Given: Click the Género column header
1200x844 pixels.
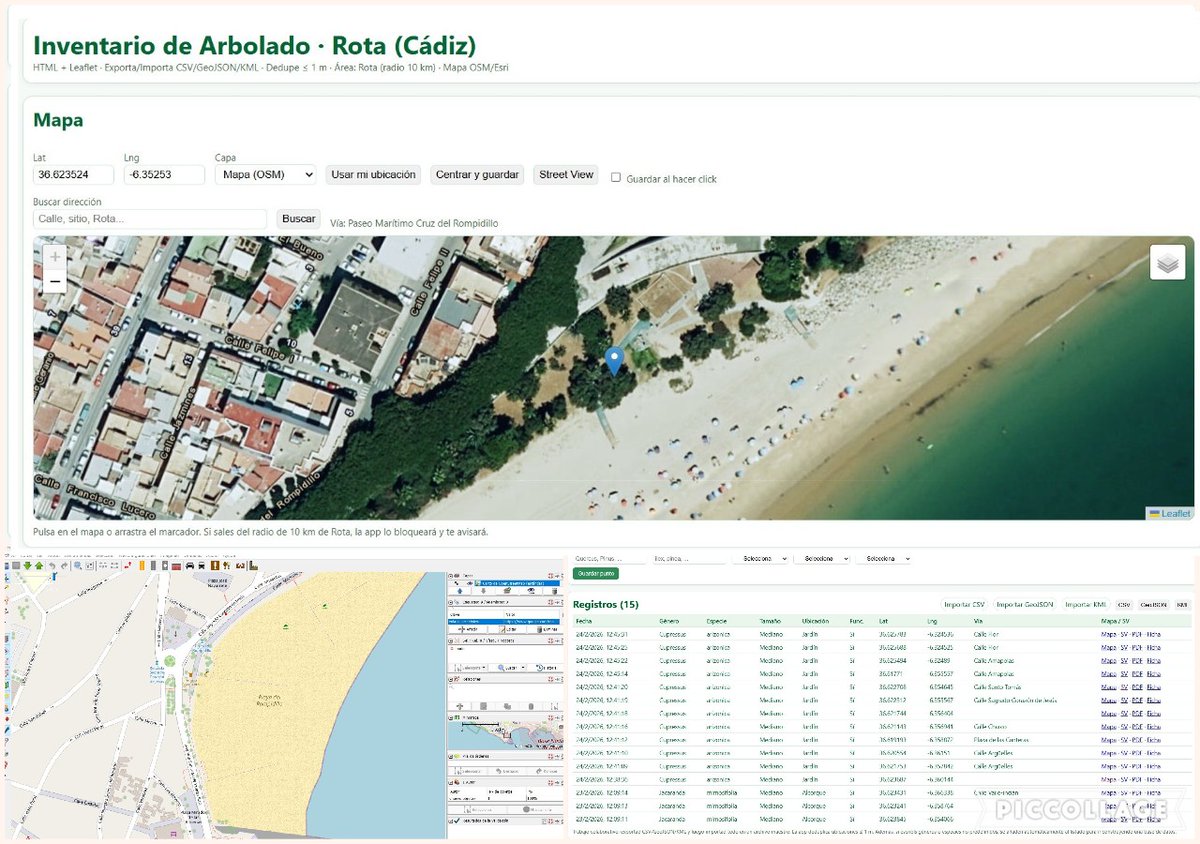Looking at the screenshot, I should tap(669, 621).
